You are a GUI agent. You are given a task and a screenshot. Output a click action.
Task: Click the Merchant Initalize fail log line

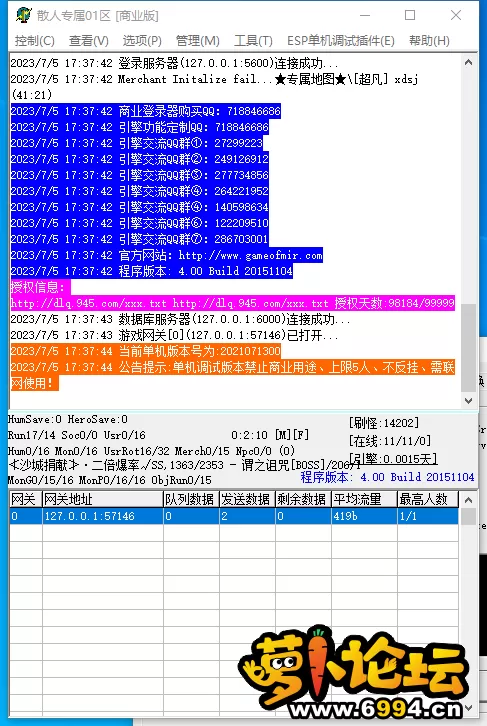pos(214,87)
